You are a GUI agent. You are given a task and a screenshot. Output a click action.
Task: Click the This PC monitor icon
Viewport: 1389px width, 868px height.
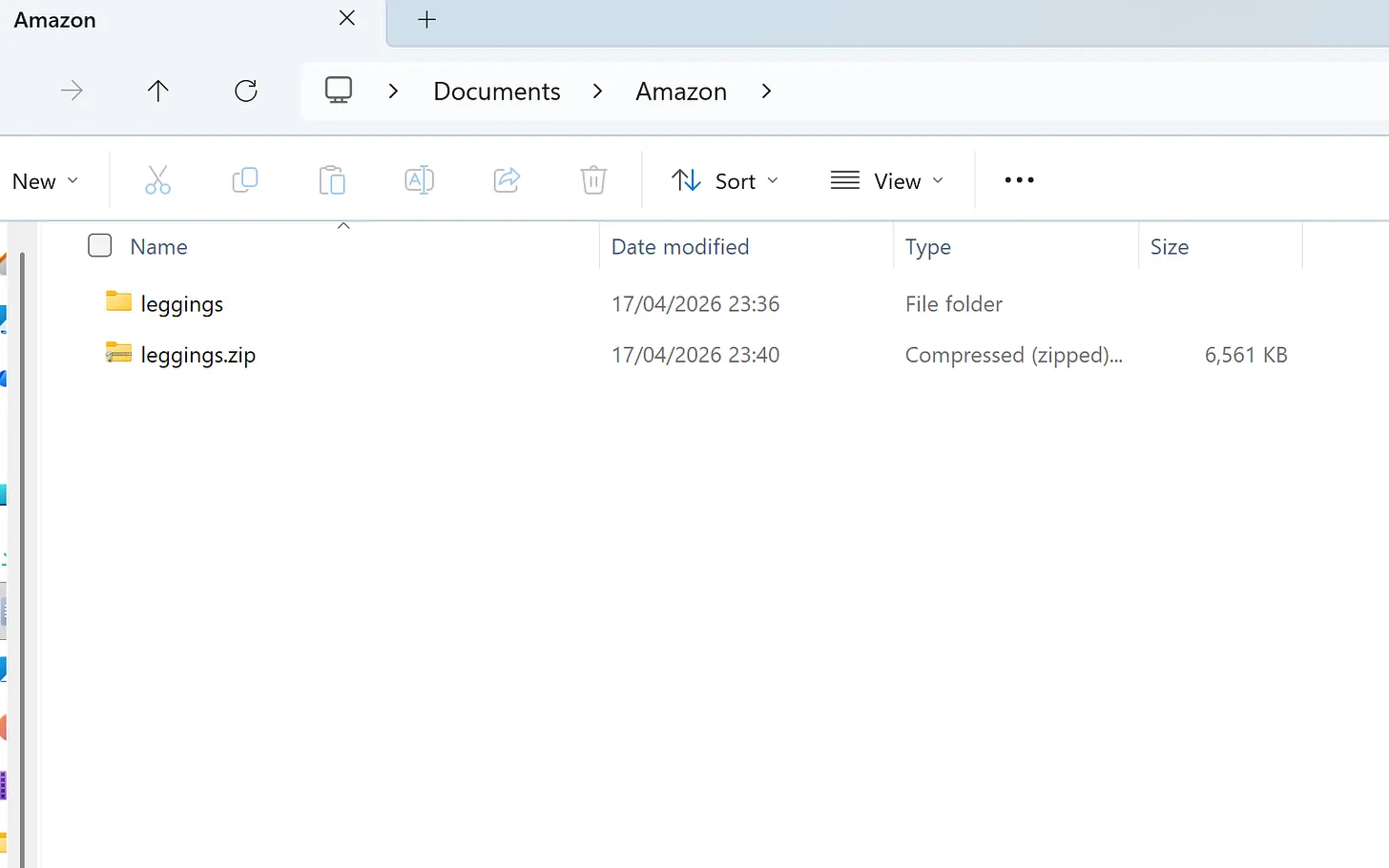[339, 91]
